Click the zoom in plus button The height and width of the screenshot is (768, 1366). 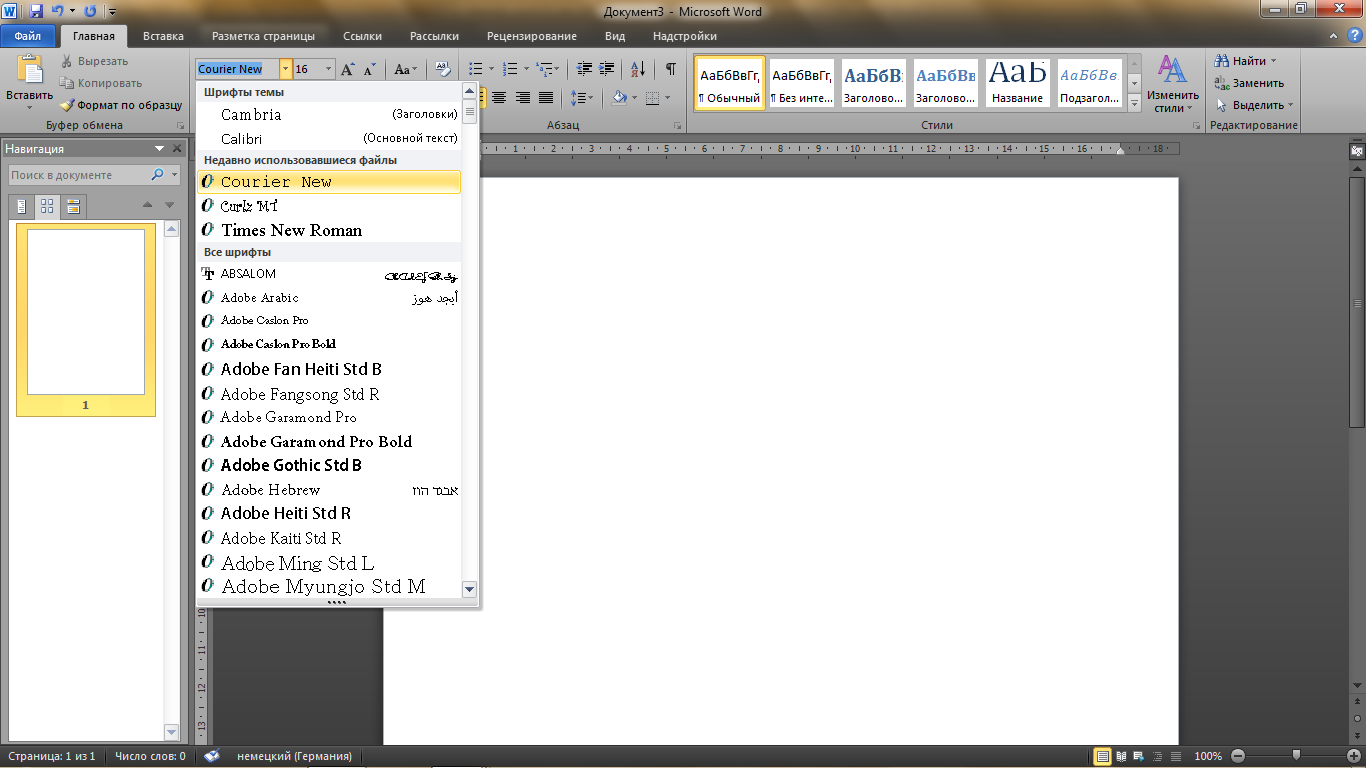tap(1352, 756)
